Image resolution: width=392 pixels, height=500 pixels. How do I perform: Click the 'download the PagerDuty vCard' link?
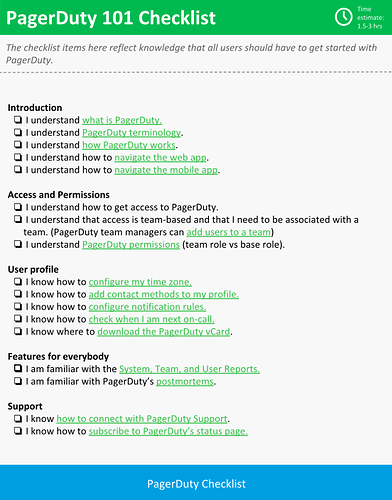tap(164, 332)
